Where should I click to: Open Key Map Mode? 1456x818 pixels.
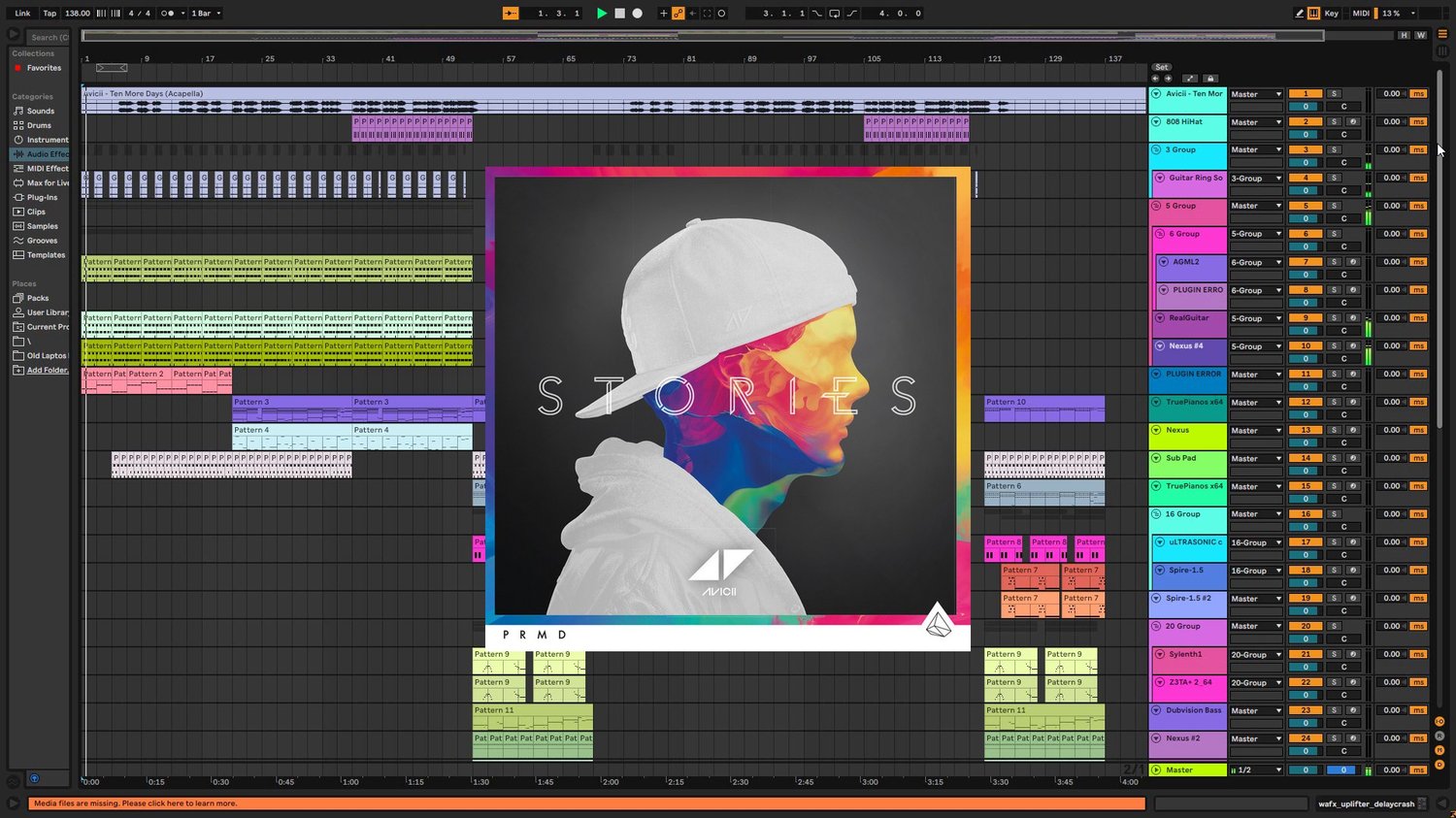[x=1332, y=14]
